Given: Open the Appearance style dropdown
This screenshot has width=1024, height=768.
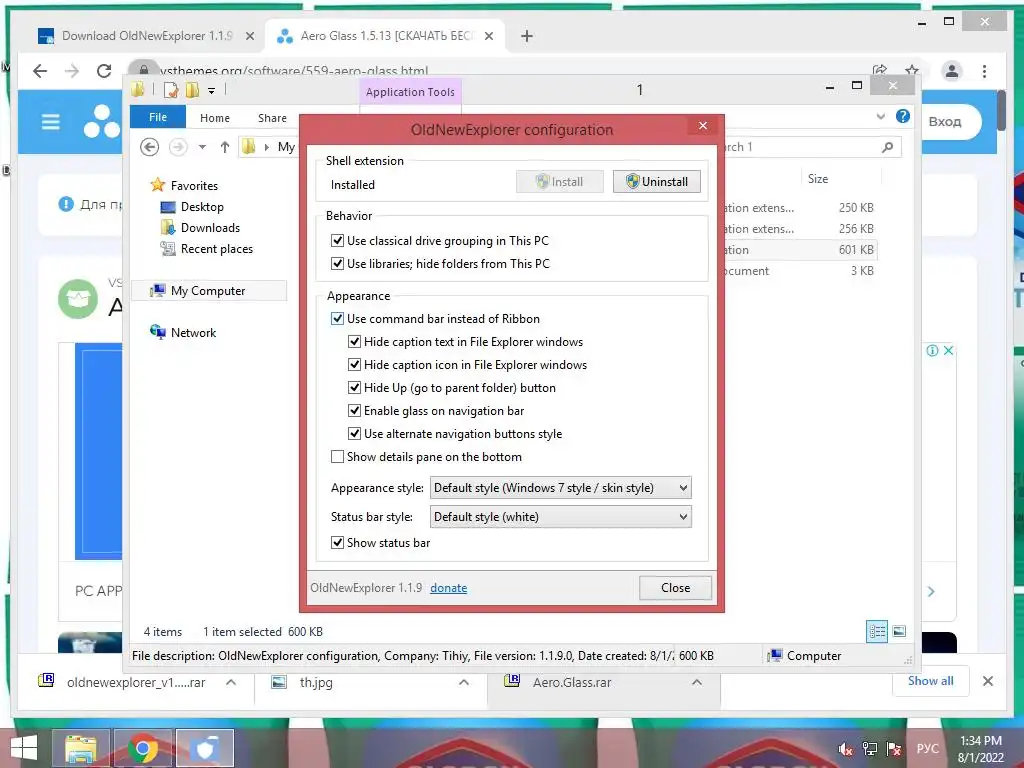Looking at the screenshot, I should tap(560, 488).
